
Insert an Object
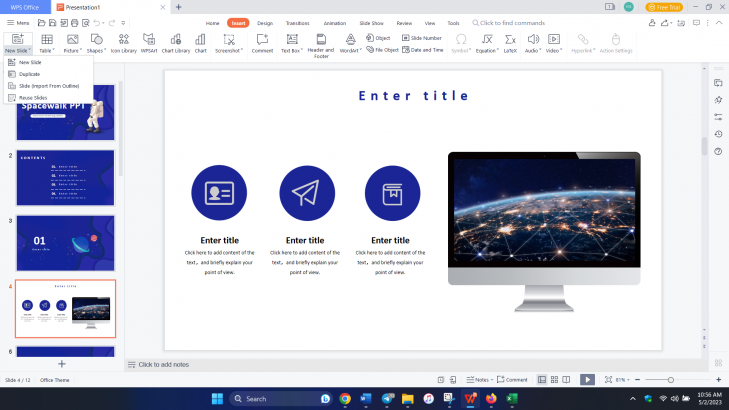(x=378, y=38)
